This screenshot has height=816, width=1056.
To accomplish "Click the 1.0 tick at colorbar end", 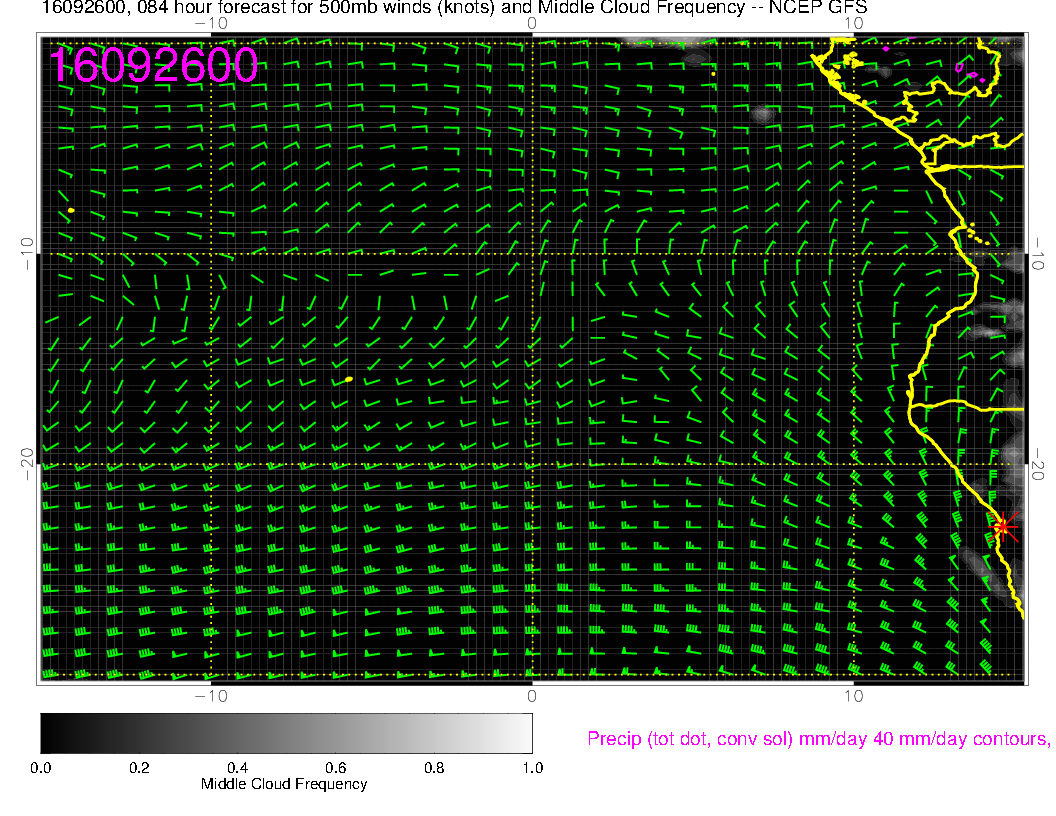I will tap(531, 768).
